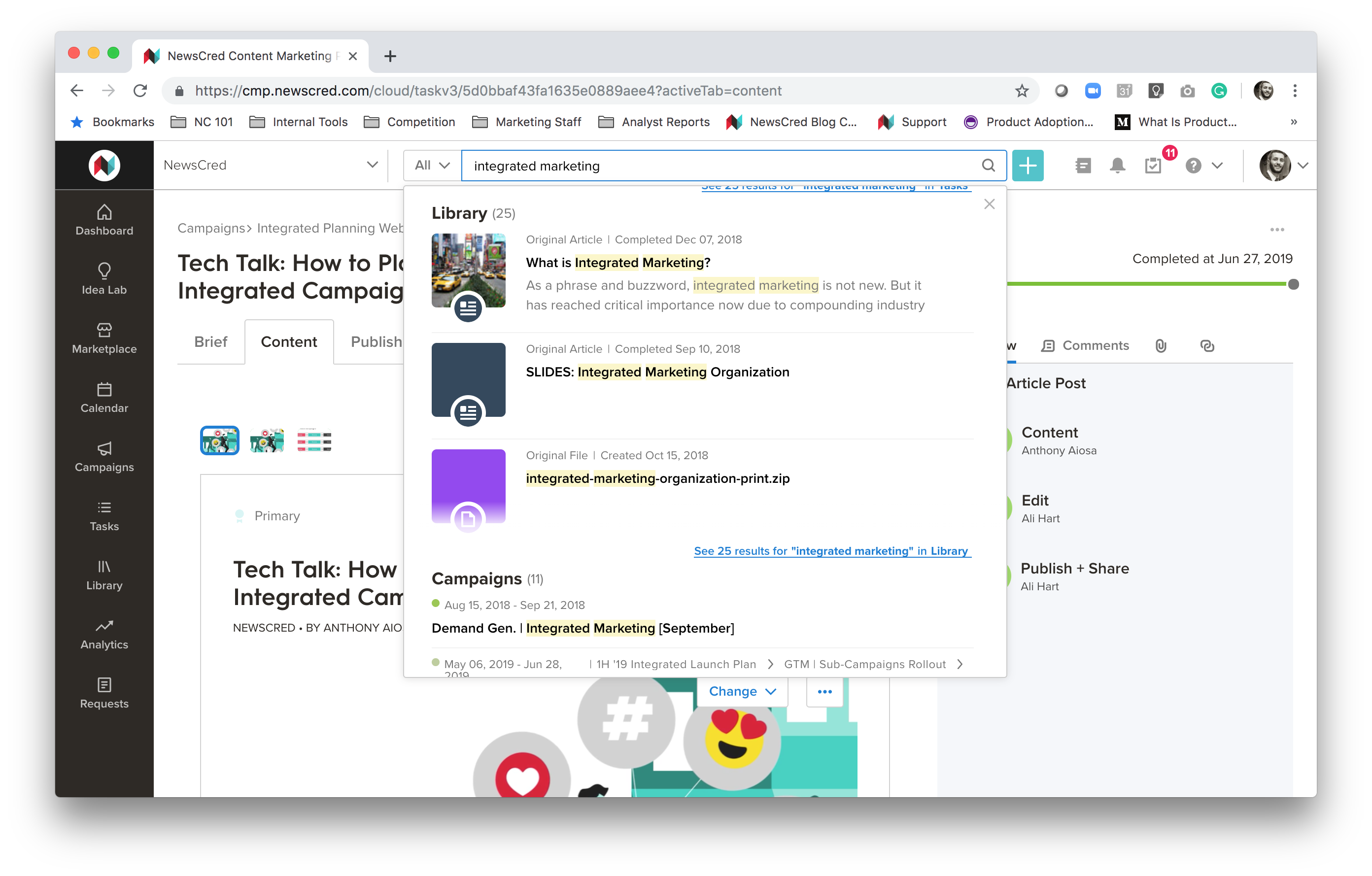Switch to the Publish tab
Screen dimensions: 1372x876
(376, 342)
